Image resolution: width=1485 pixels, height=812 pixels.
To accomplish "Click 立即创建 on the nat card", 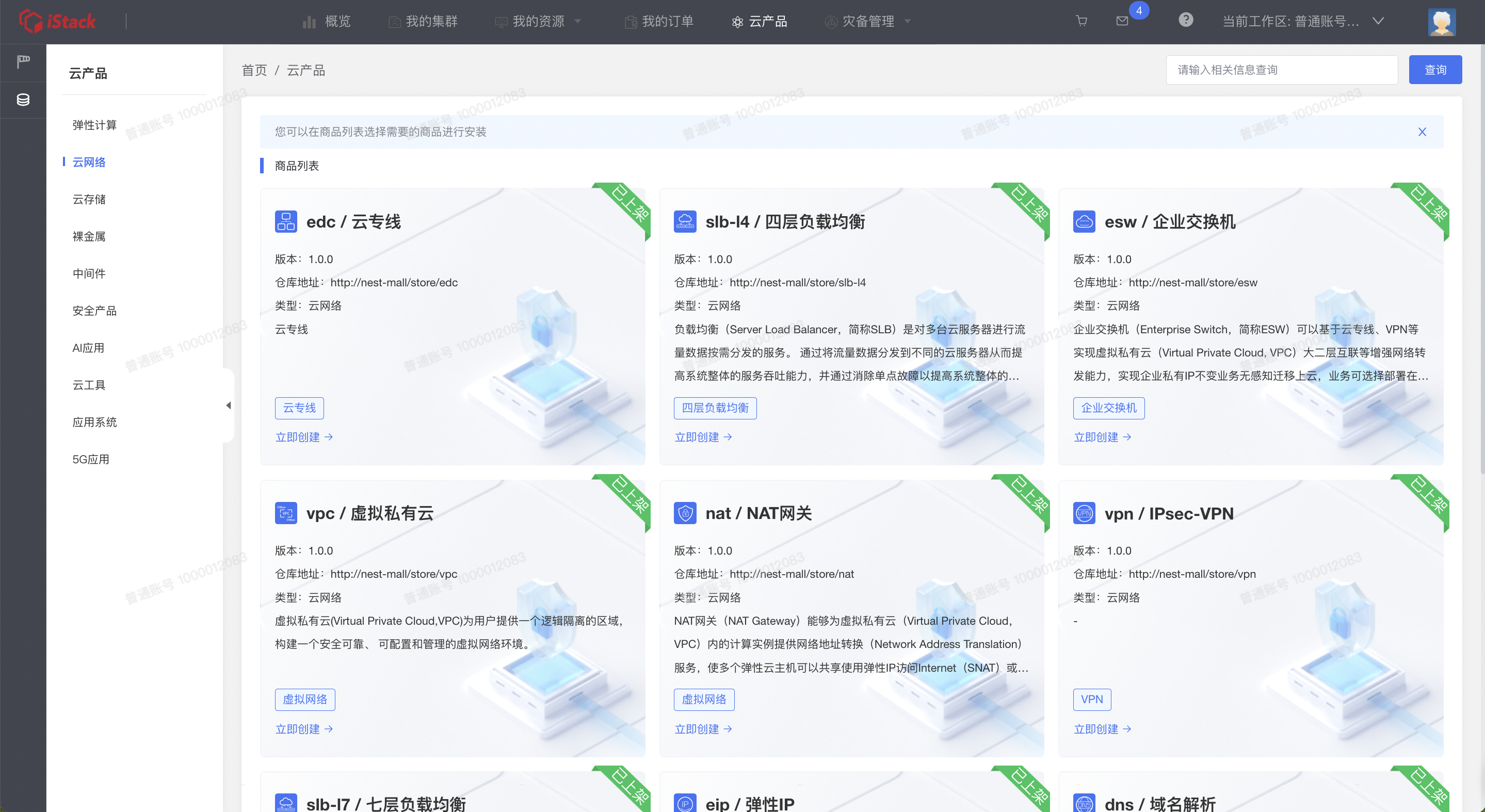I will coord(703,729).
